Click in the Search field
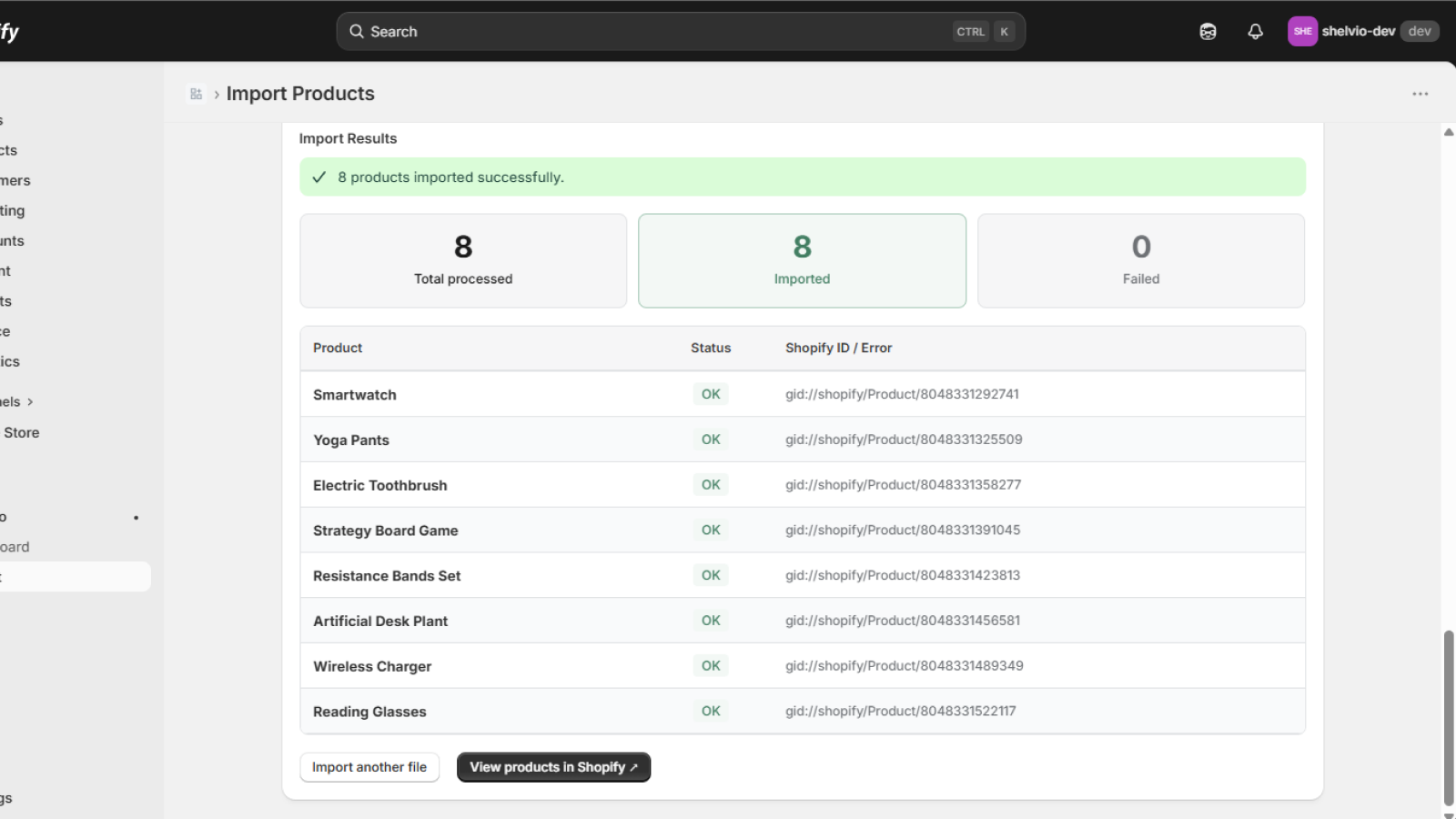 tap(681, 31)
